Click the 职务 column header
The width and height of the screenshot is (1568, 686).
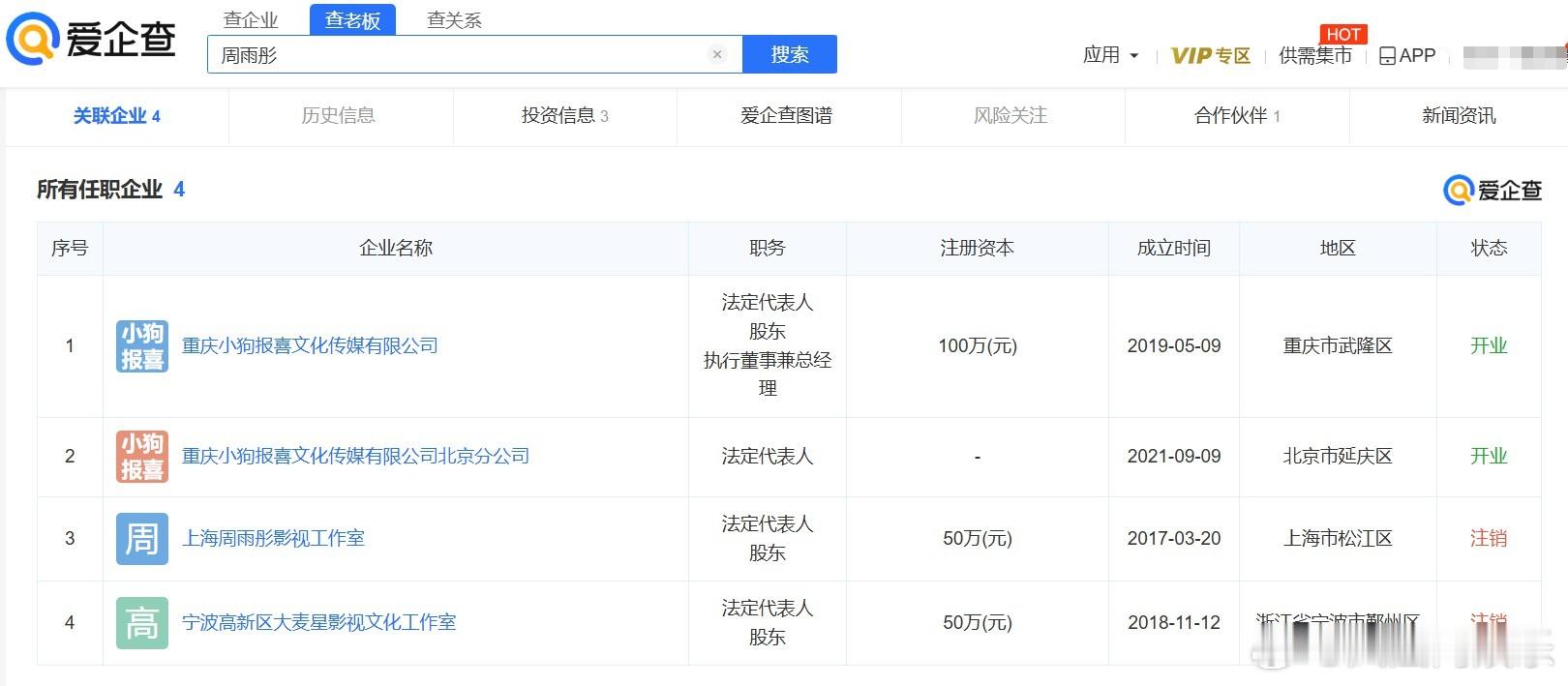click(767, 249)
